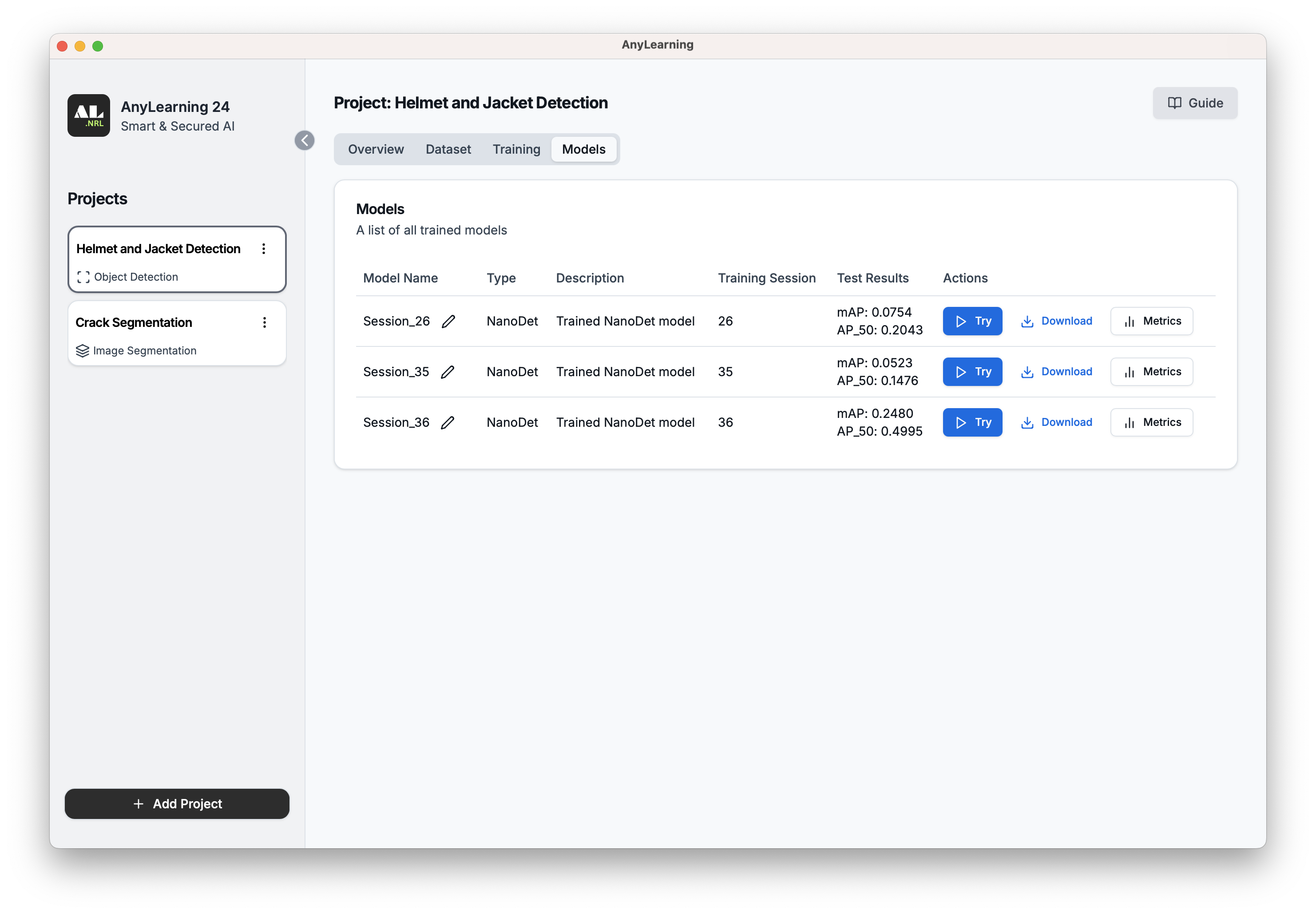Viewport: 1316px width, 914px height.
Task: Switch to the Dataset tab
Action: 448,149
